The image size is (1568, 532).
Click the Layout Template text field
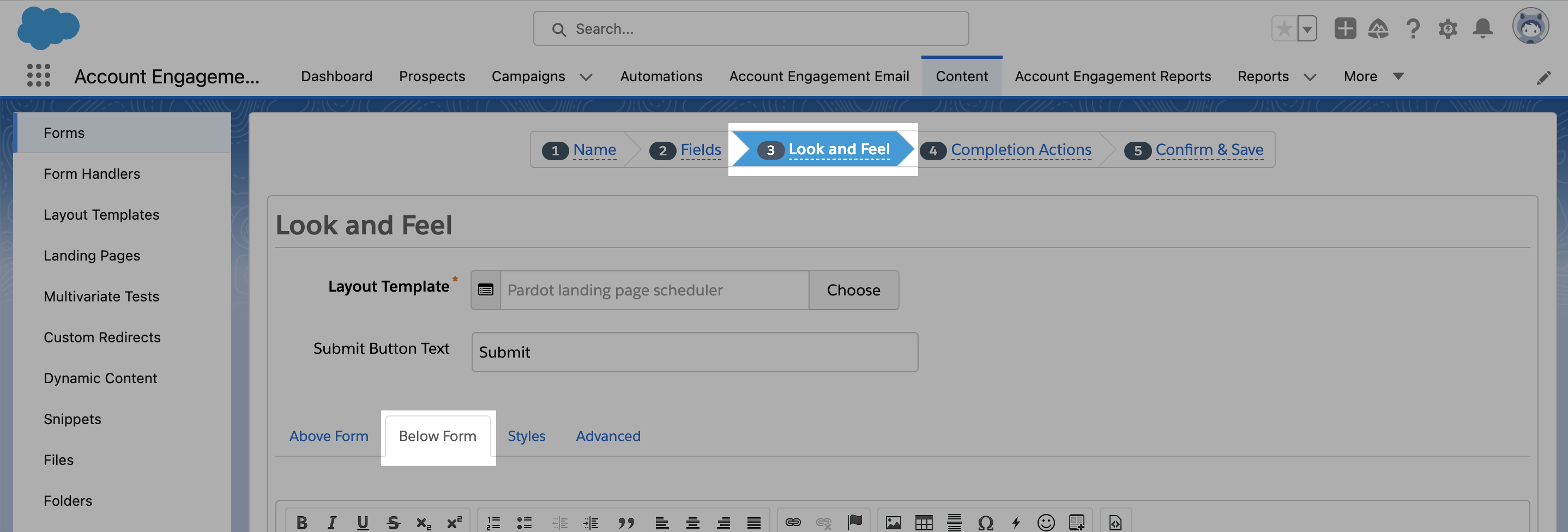pyautogui.click(x=654, y=290)
